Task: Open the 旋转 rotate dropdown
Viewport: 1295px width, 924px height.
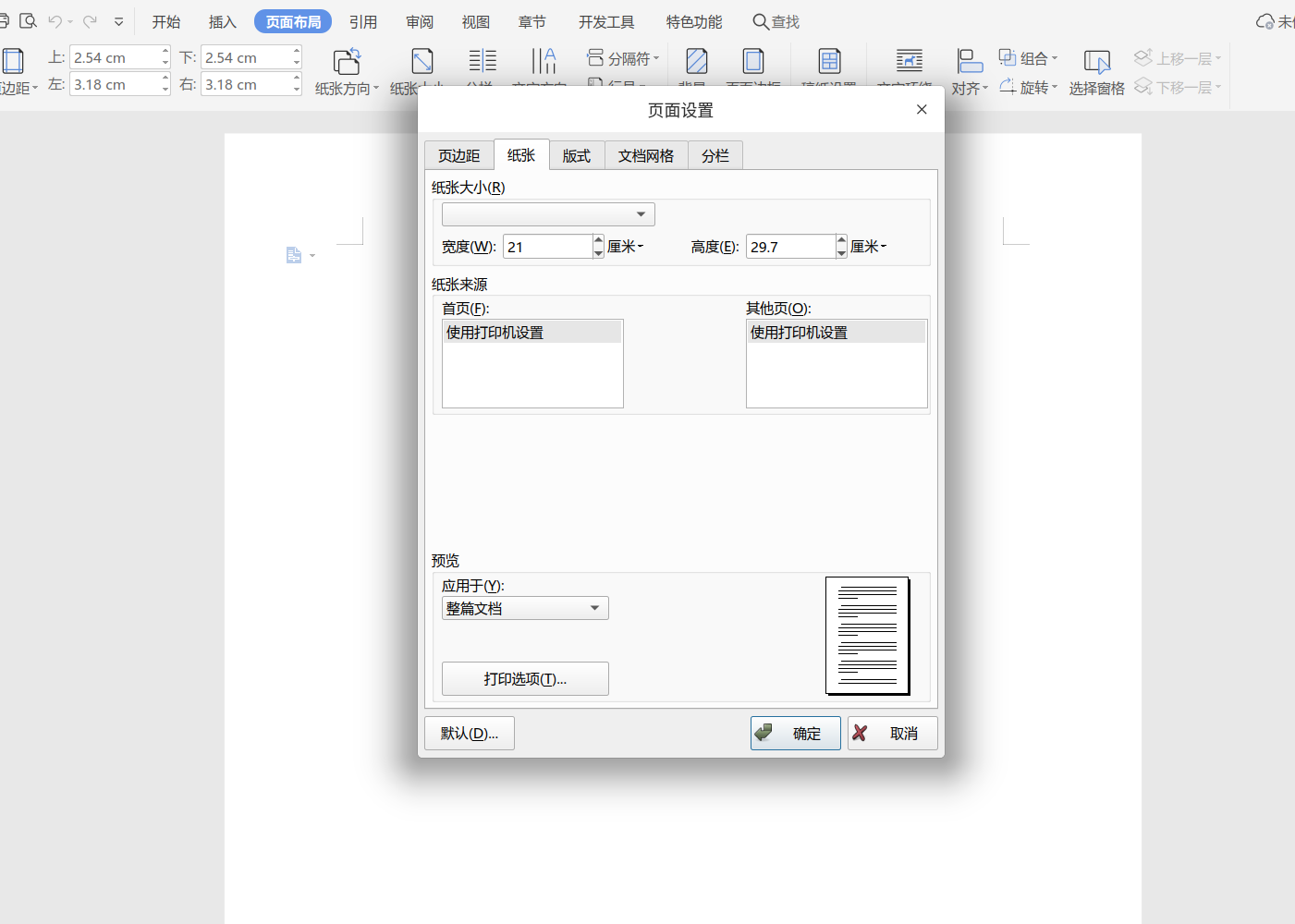Action: (1028, 87)
